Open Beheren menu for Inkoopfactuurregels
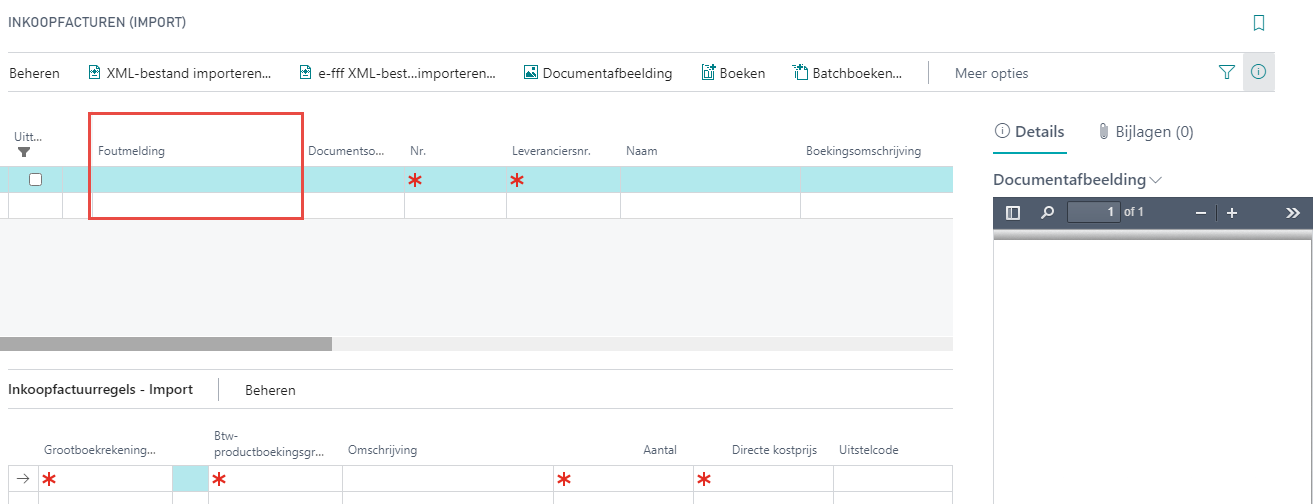1316x504 pixels. point(270,390)
